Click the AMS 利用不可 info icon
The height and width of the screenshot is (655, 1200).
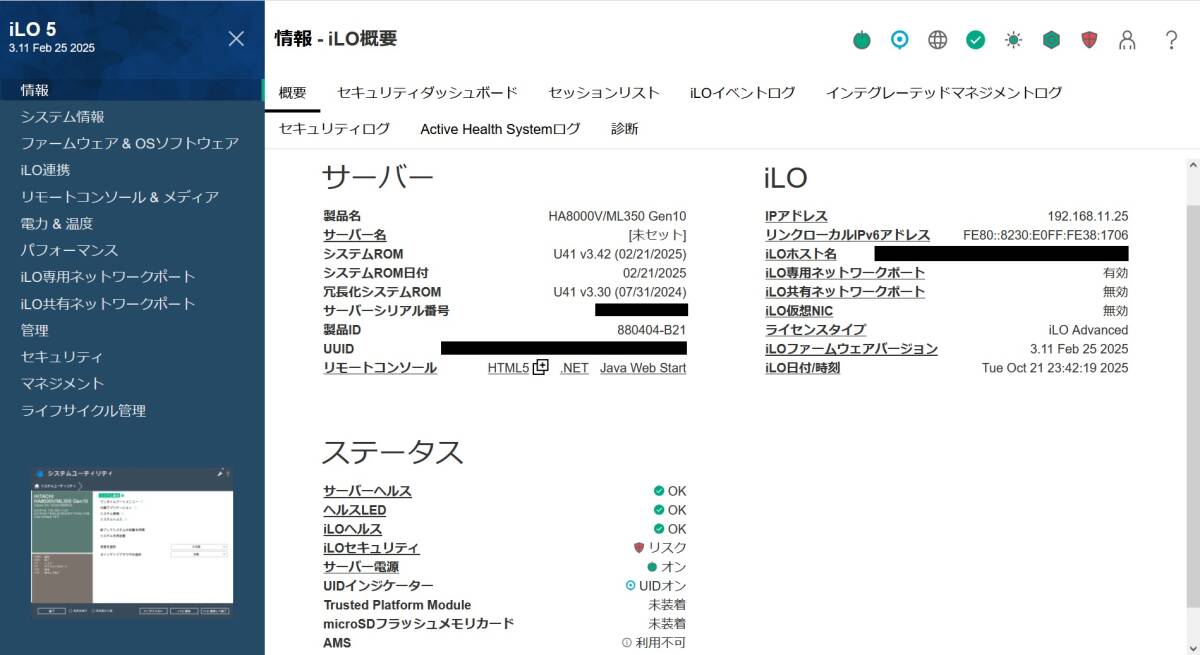[627, 643]
